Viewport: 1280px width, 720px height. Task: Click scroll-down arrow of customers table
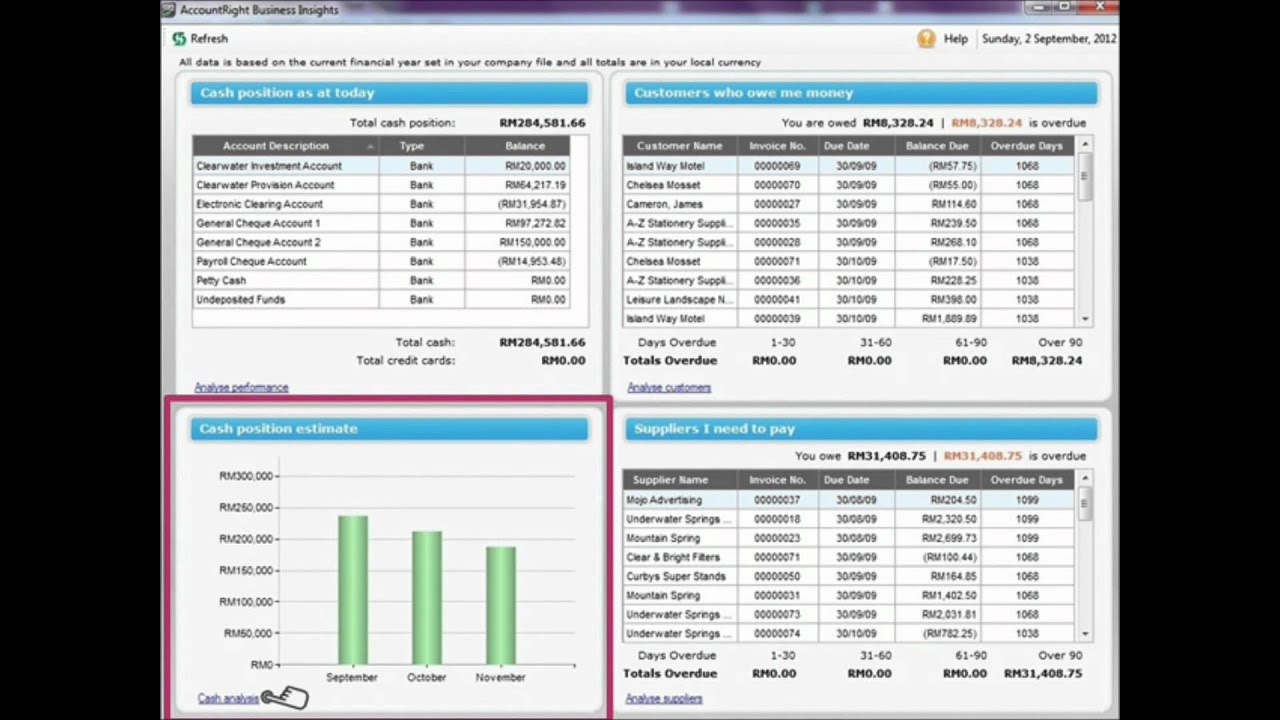[1085, 319]
